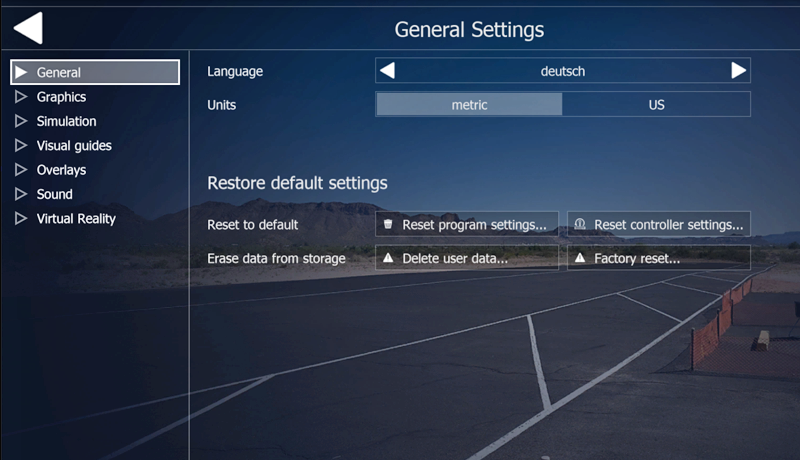Click the Units label

[221, 105]
